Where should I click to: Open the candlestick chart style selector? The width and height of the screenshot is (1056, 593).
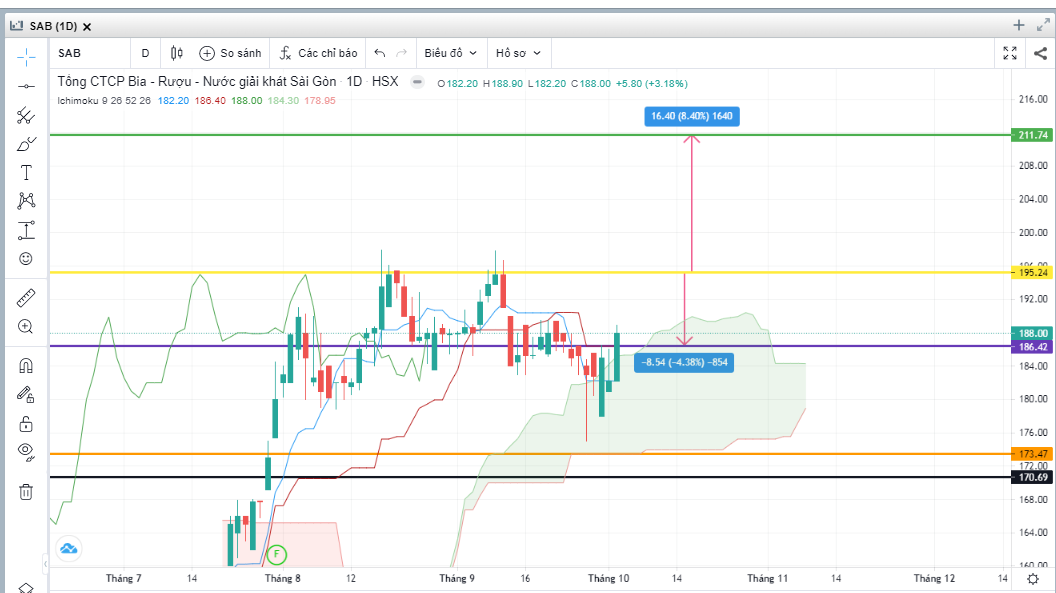point(176,53)
